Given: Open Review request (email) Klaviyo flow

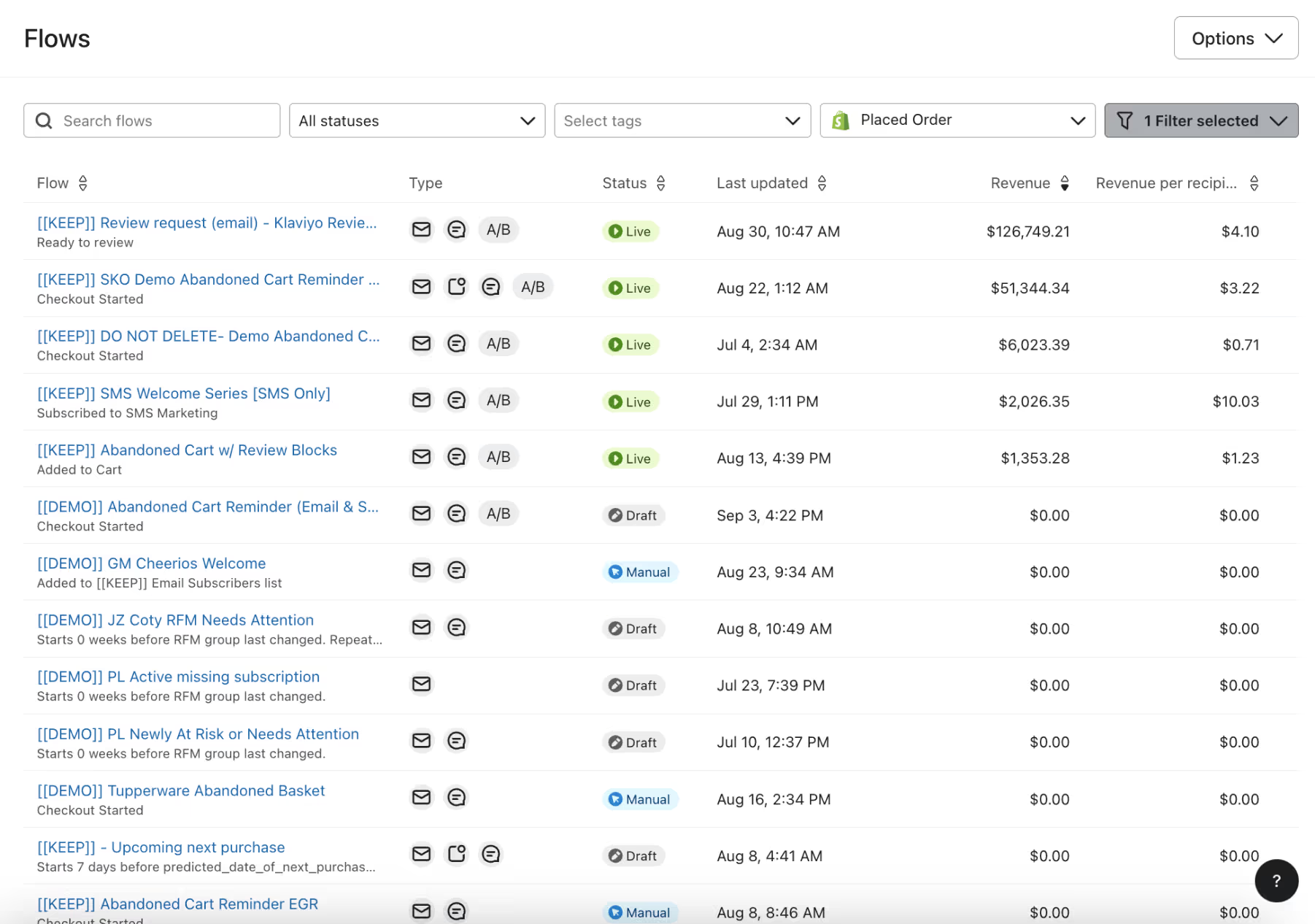Looking at the screenshot, I should tap(207, 223).
